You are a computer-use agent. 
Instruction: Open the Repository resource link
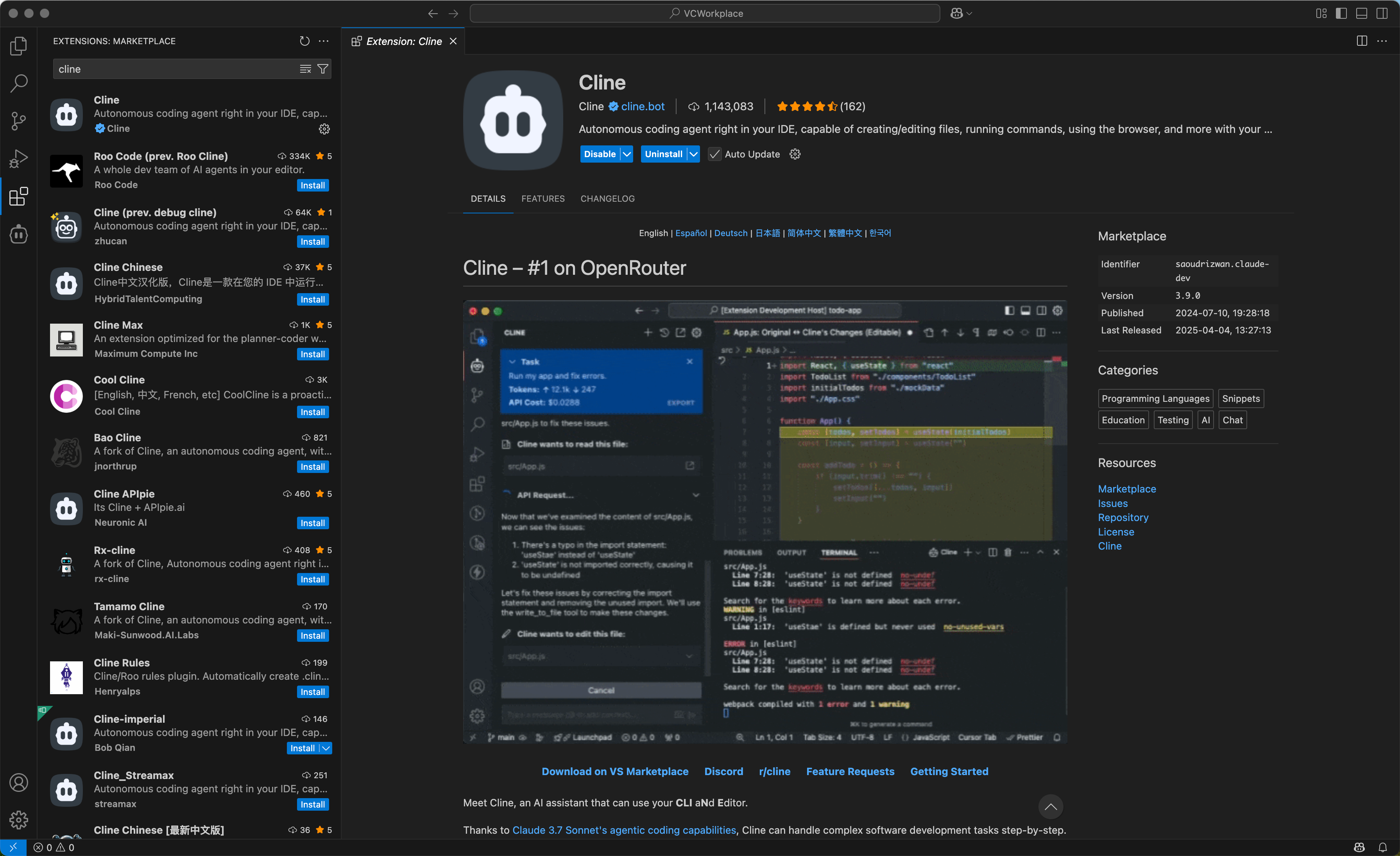coord(1123,517)
